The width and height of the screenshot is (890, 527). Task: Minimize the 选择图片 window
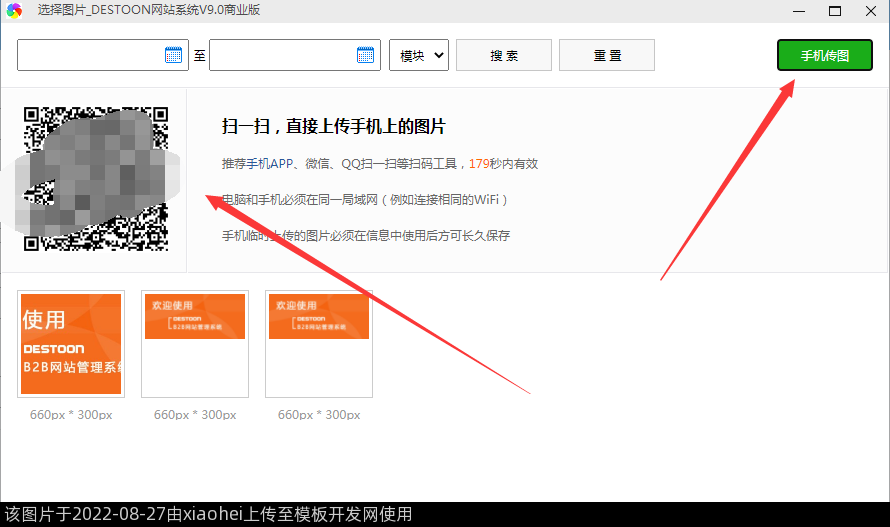799,10
